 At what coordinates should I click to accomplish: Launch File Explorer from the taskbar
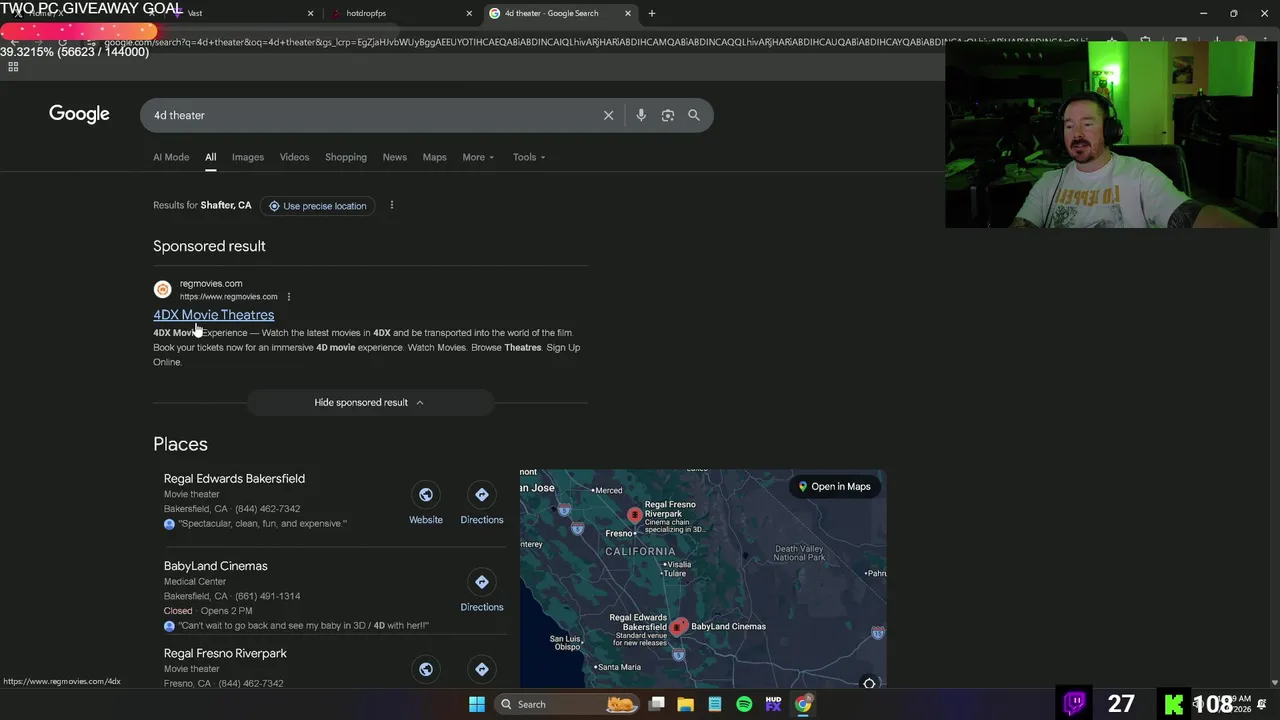pyautogui.click(x=686, y=704)
